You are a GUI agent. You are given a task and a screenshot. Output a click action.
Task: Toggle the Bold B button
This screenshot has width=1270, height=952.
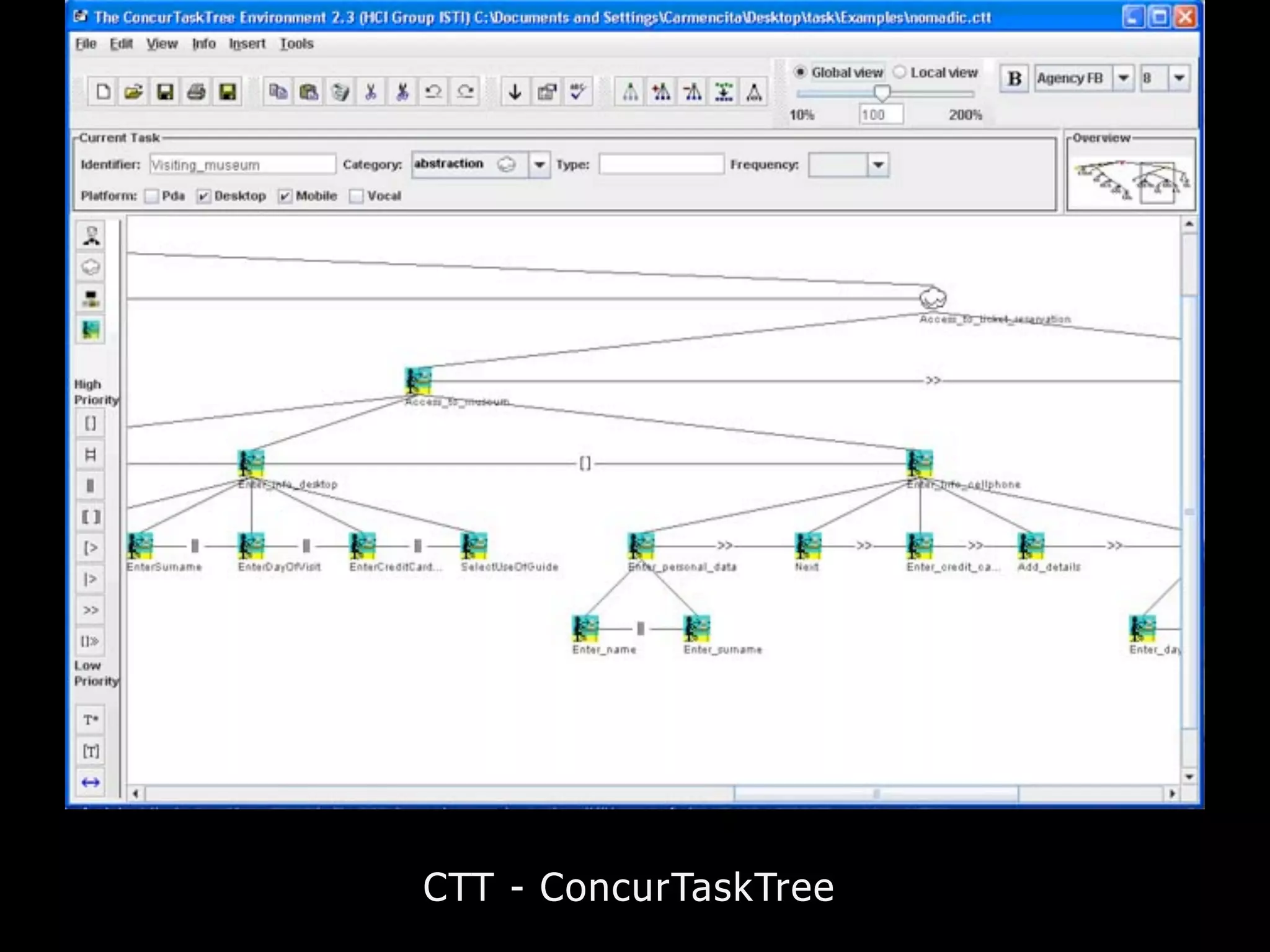[x=1015, y=79]
